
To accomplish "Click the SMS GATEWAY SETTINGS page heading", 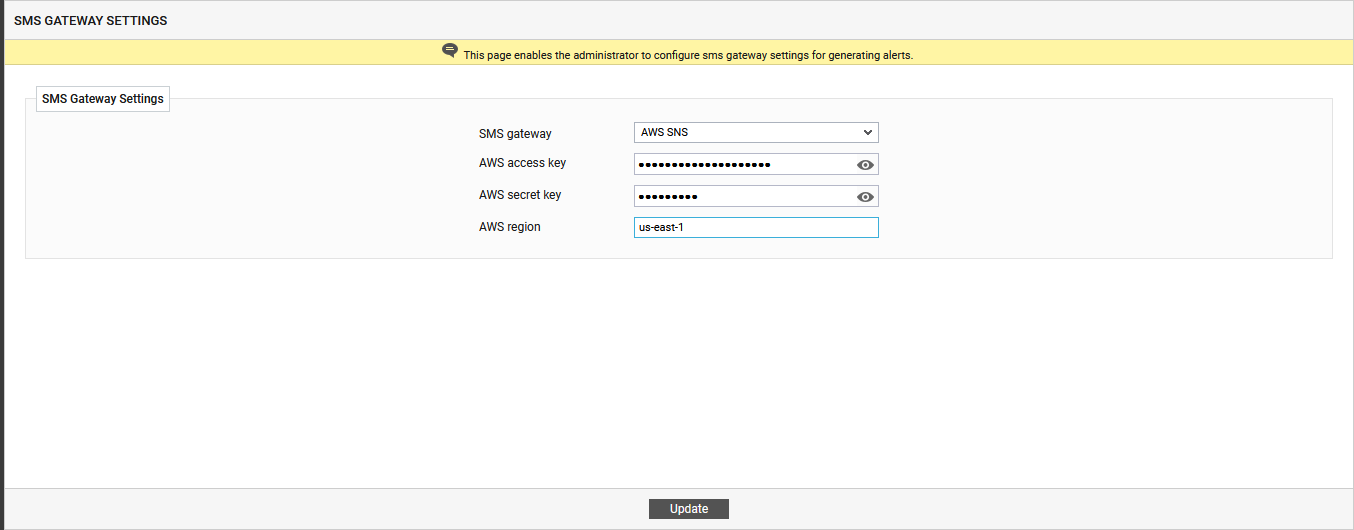I will (91, 20).
